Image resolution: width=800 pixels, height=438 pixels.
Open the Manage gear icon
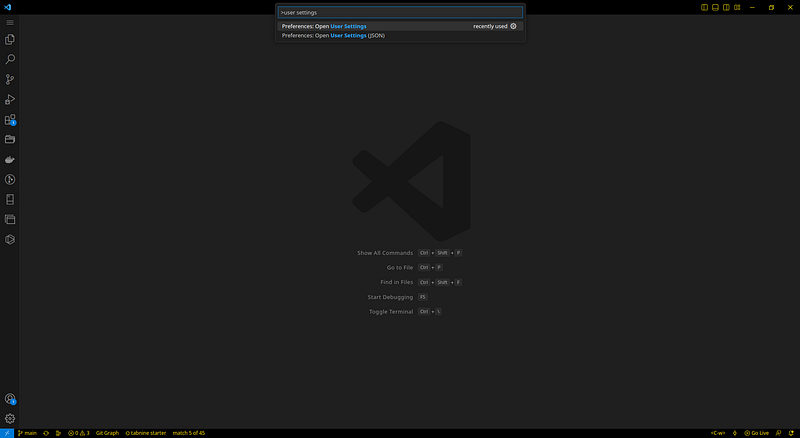coord(10,419)
